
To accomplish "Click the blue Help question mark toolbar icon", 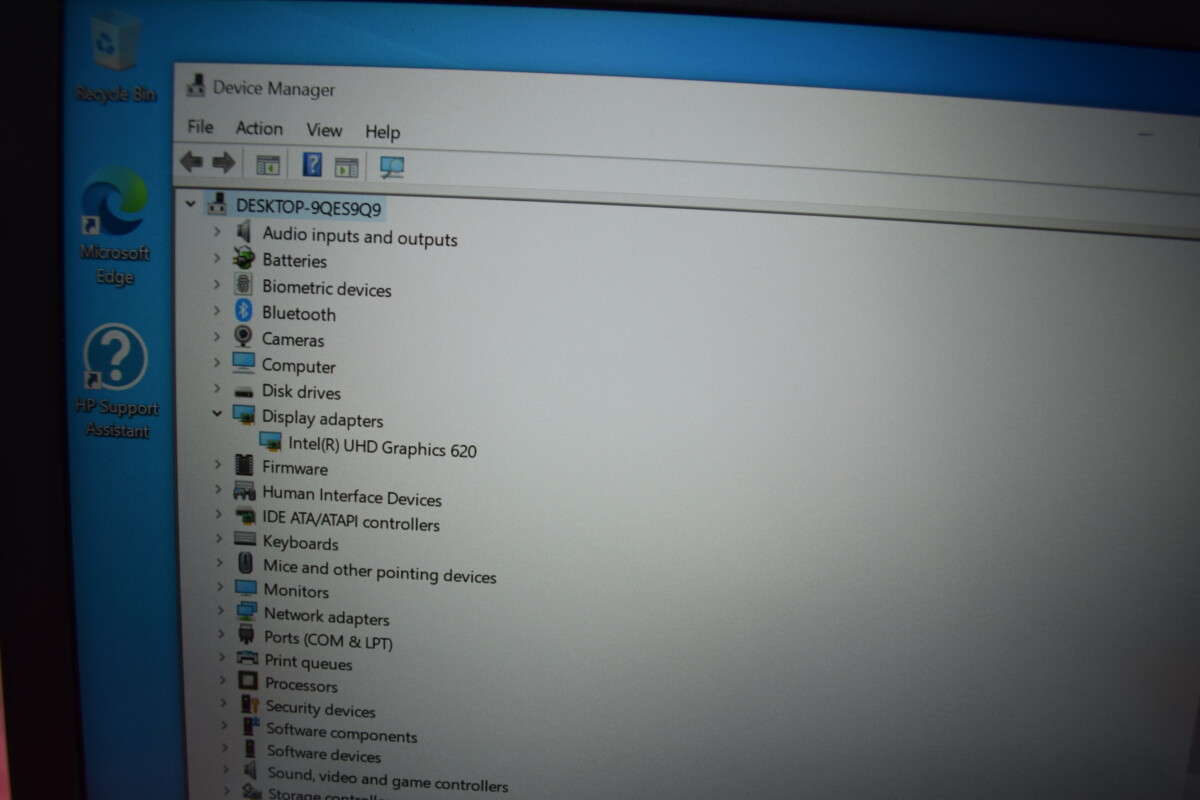I will click(x=312, y=164).
